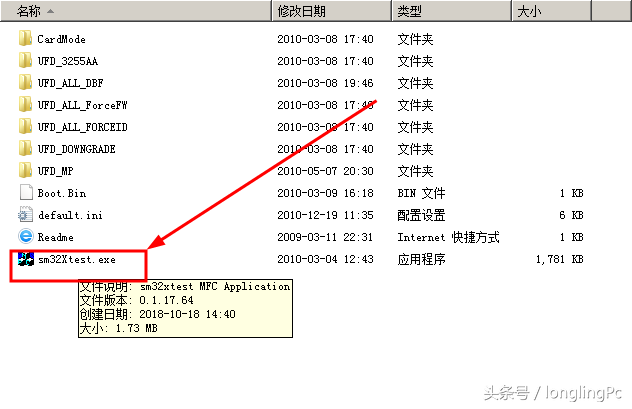This screenshot has height=409, width=632.
Task: Select the CardMode folder icon
Action: tap(25, 38)
